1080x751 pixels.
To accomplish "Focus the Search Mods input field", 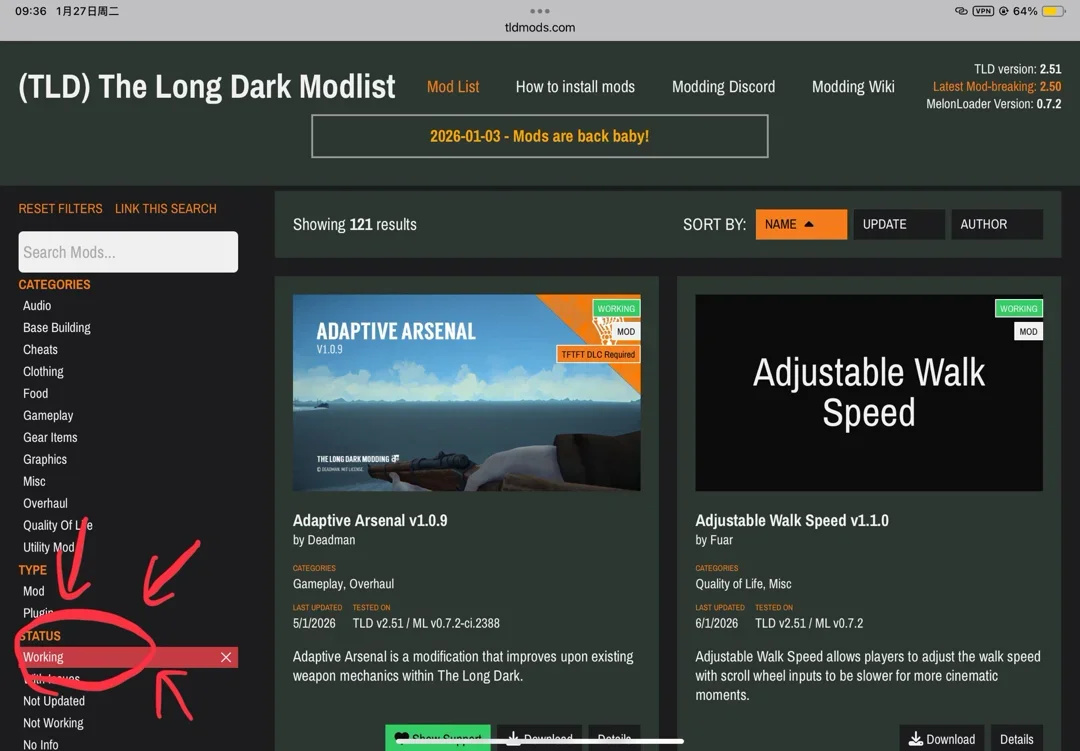I will 128,252.
